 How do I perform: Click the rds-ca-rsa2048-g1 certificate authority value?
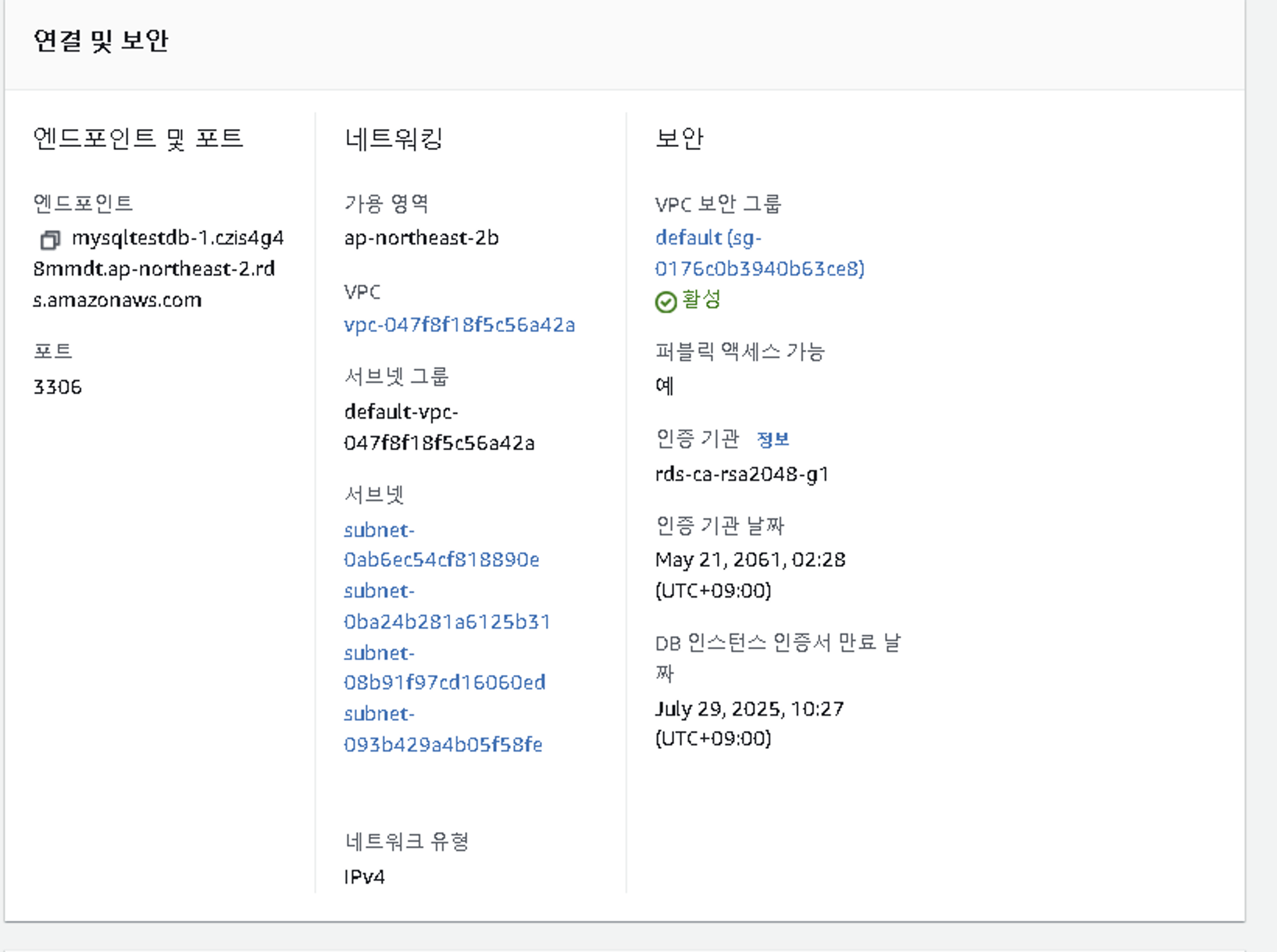[x=741, y=474]
